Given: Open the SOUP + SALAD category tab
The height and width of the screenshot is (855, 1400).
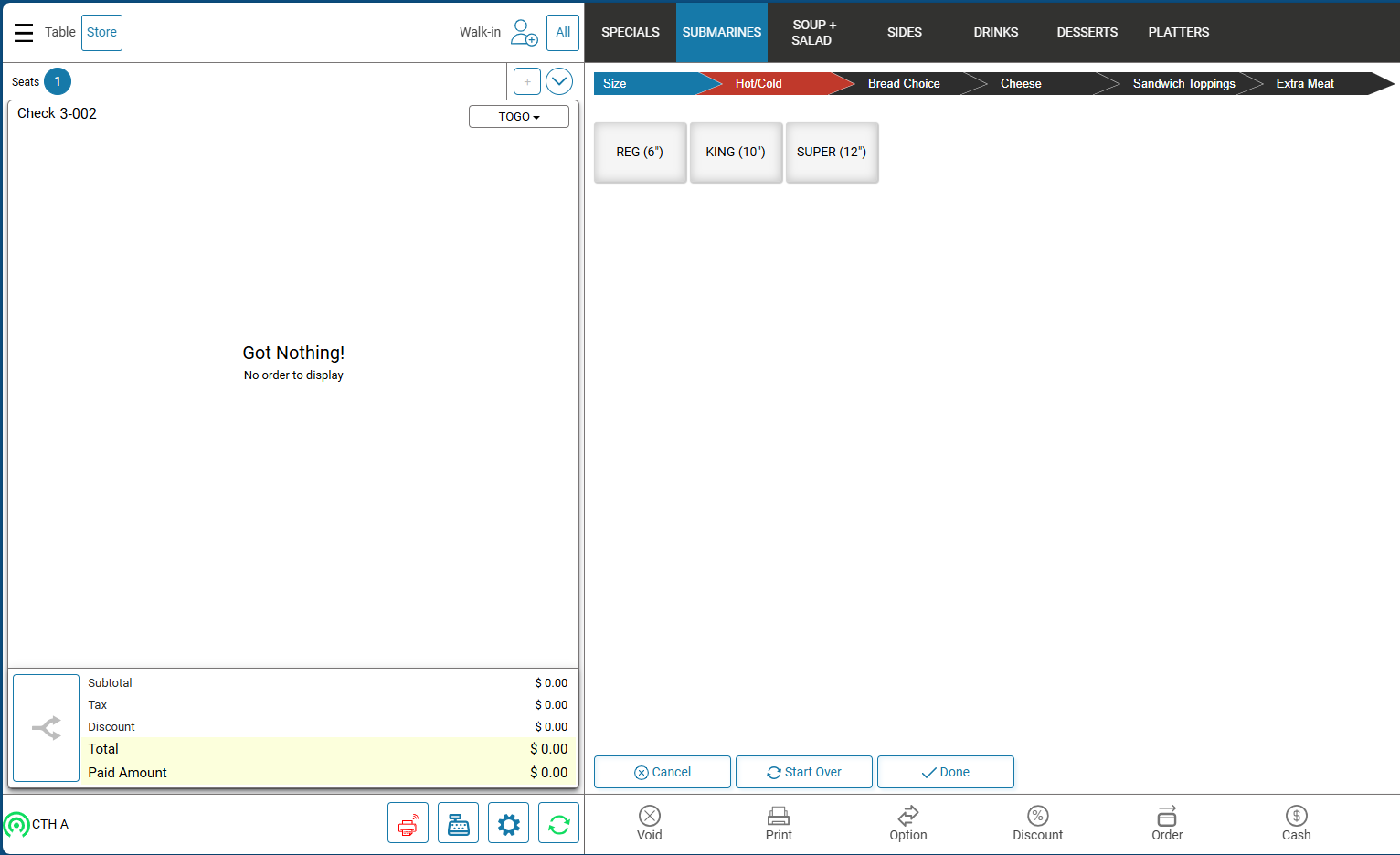Looking at the screenshot, I should coord(813,32).
